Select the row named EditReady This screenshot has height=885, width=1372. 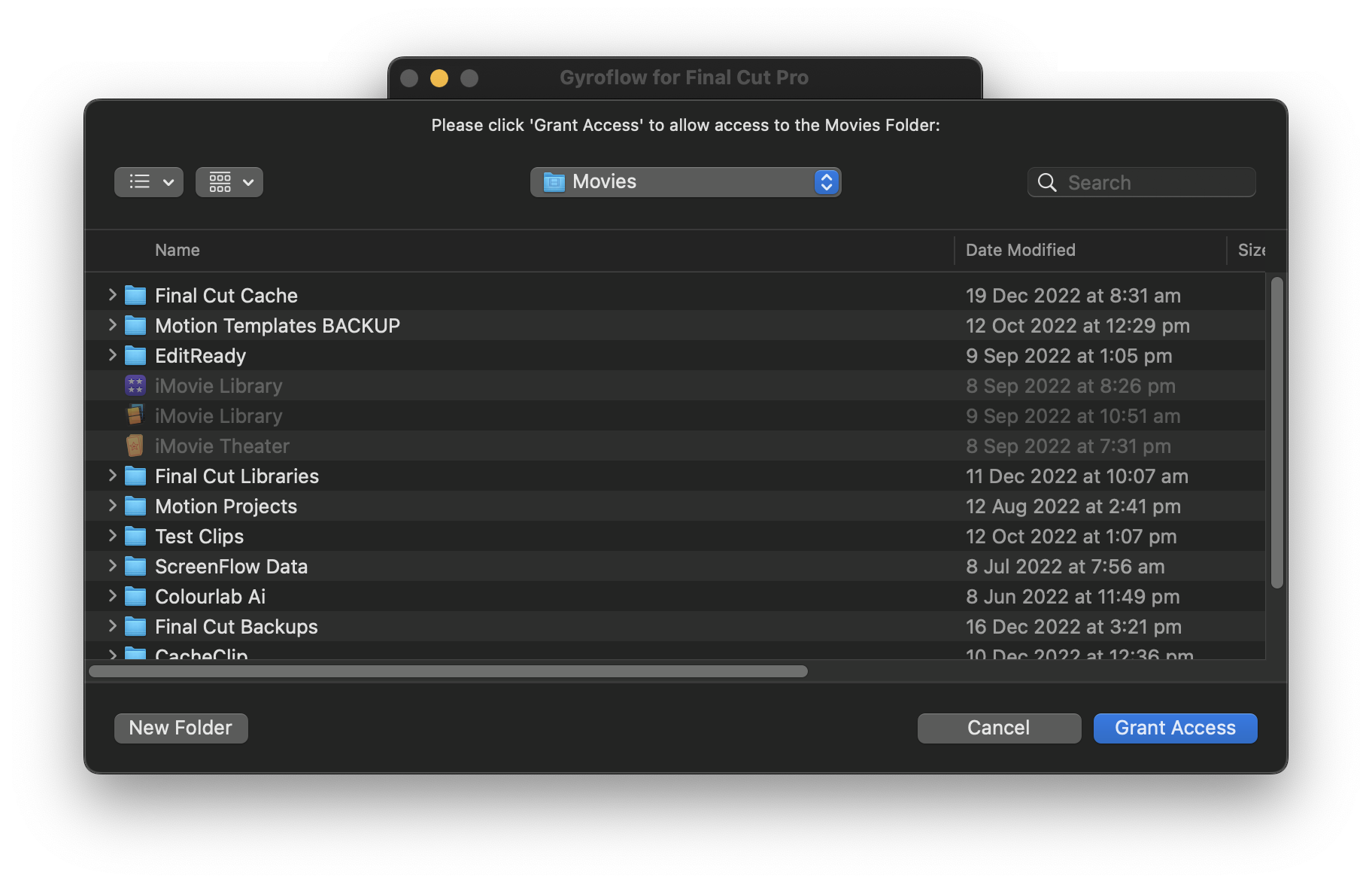click(x=675, y=355)
